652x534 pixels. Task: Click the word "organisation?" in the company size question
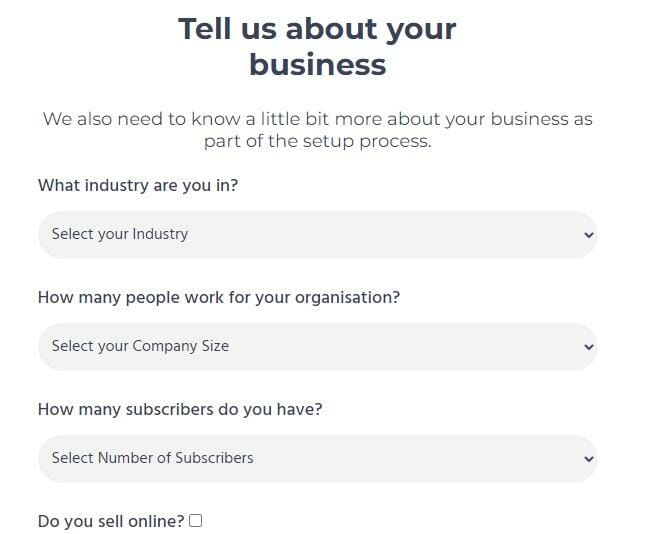347,297
